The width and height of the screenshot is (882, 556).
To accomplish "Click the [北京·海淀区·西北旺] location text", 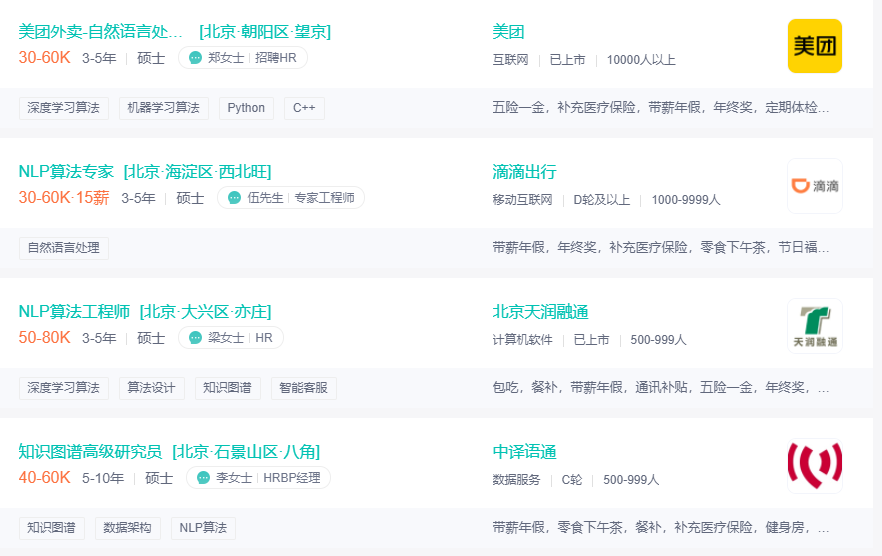I will click(x=197, y=172).
